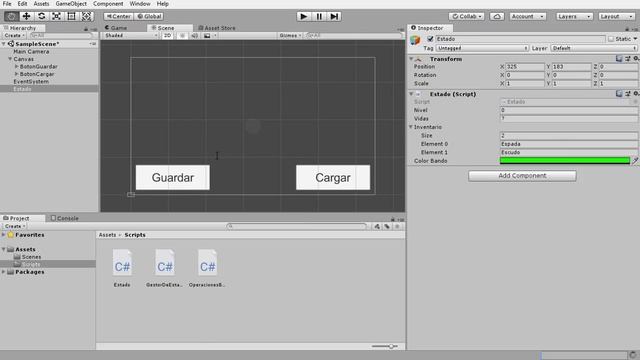Toggle Center pivot mode
This screenshot has height=360, width=640.
[118, 16]
